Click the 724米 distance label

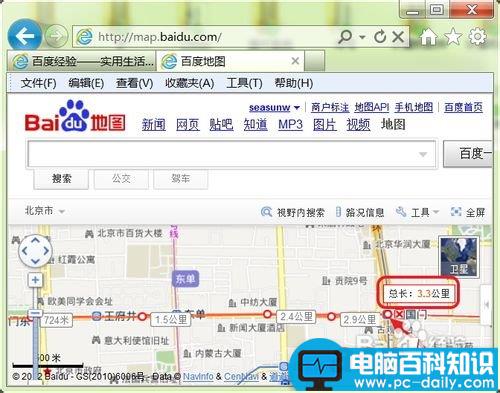click(56, 320)
